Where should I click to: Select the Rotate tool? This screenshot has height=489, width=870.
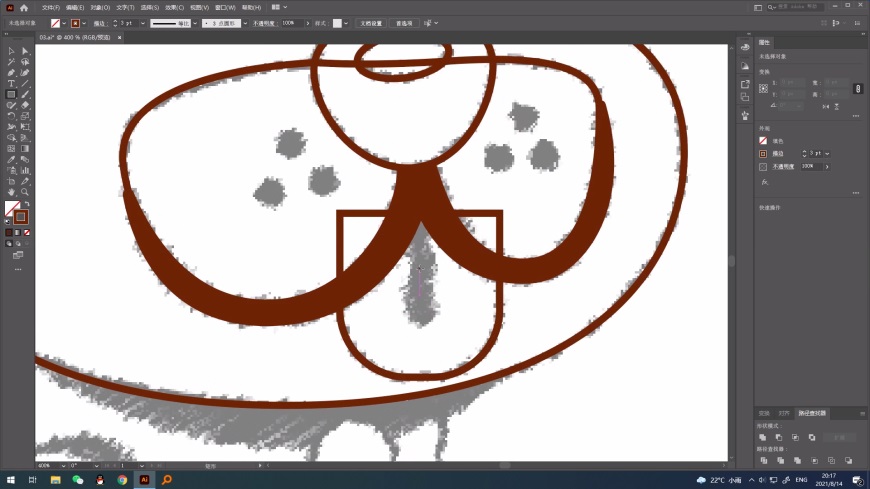click(11, 116)
